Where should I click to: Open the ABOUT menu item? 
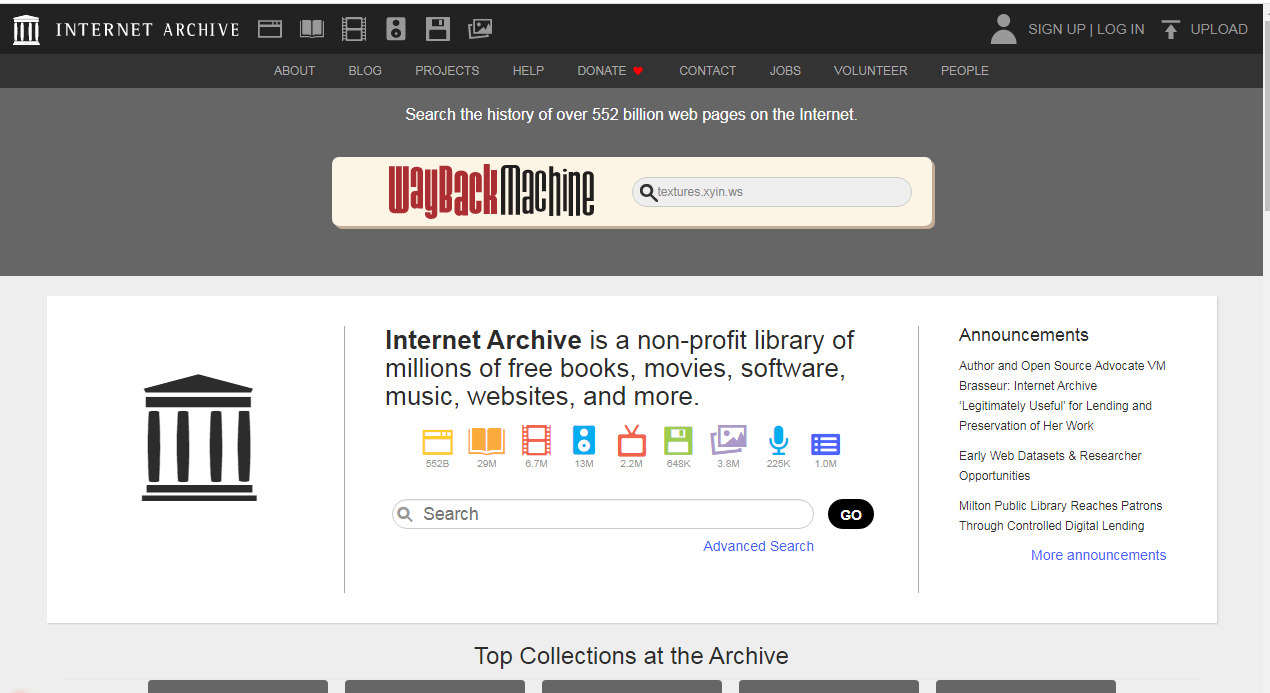(x=294, y=71)
